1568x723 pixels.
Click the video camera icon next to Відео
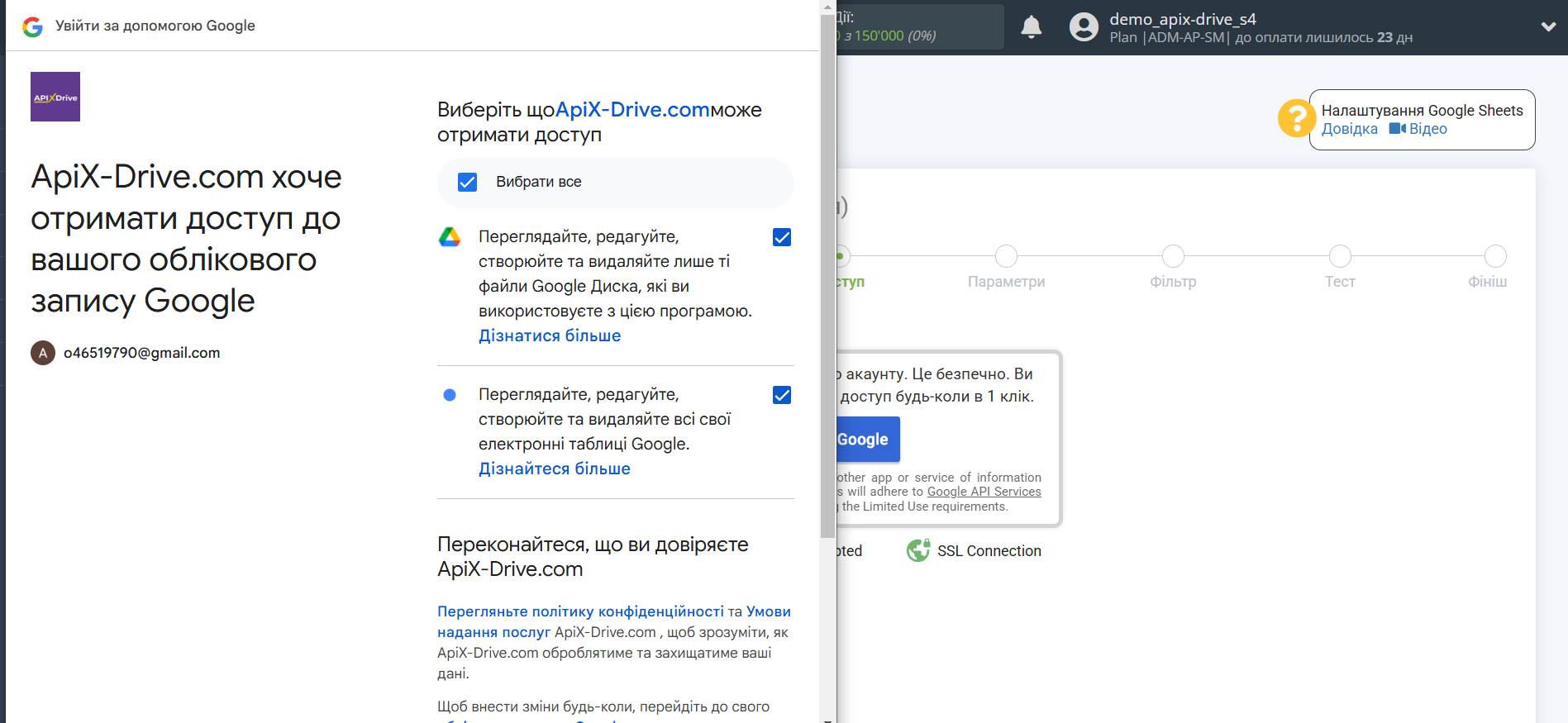(1397, 129)
